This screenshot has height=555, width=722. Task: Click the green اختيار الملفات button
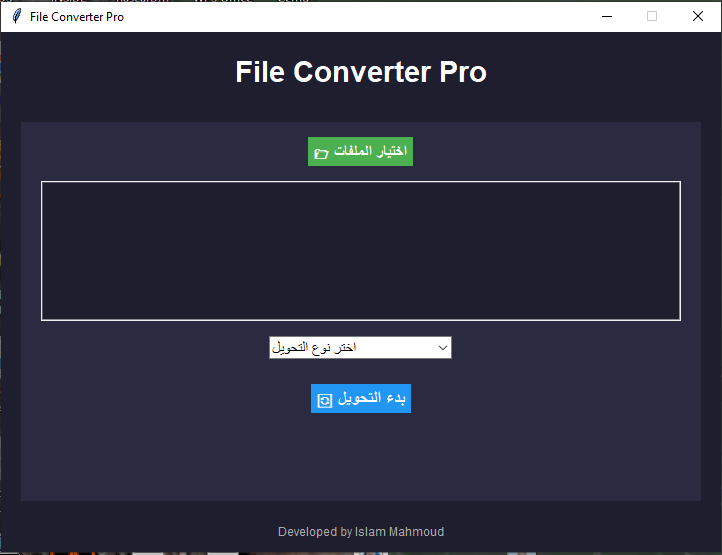(360, 152)
